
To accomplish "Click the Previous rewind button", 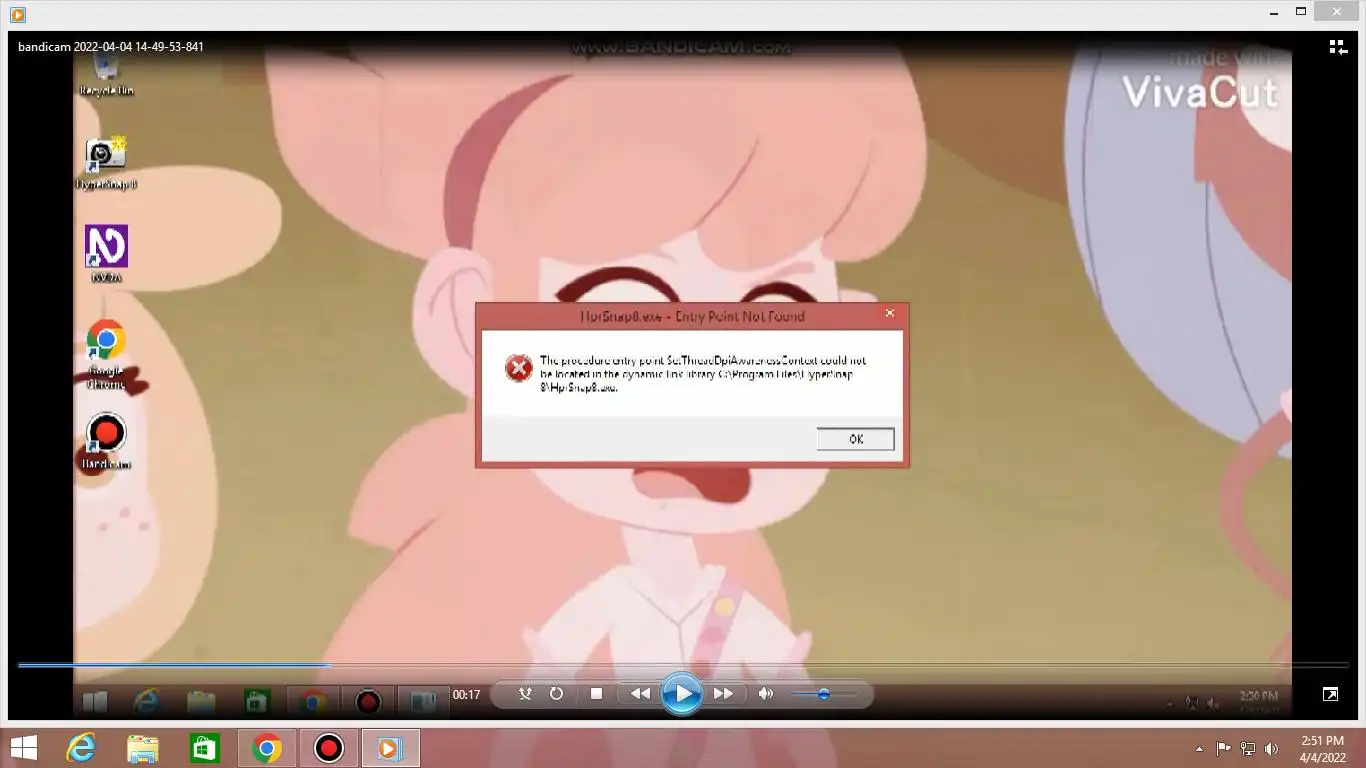I will pyautogui.click(x=640, y=693).
